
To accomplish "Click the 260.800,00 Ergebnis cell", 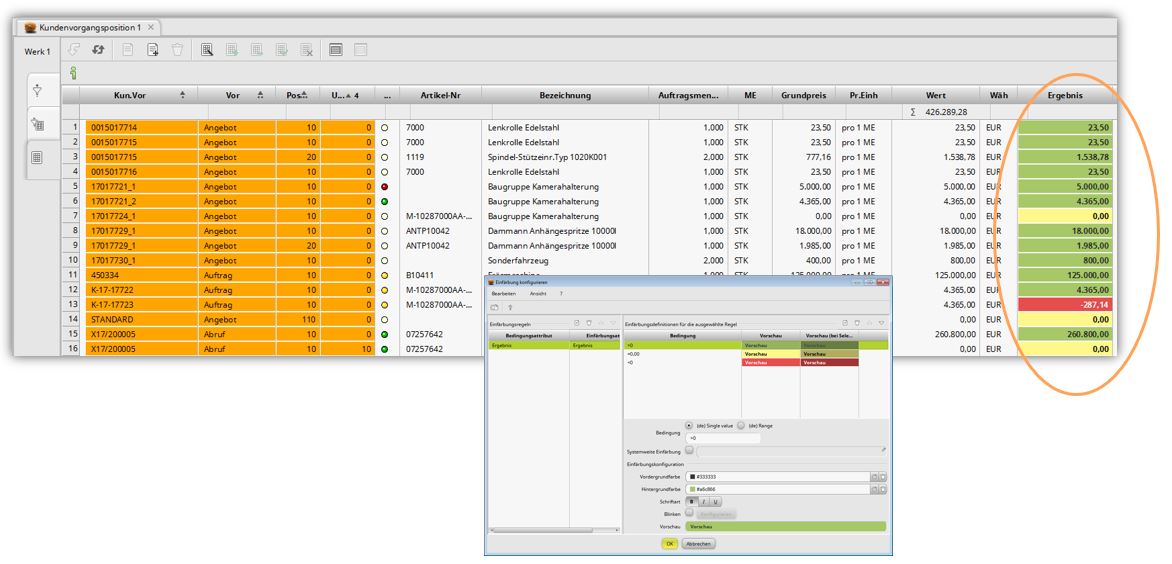I will coord(1065,334).
